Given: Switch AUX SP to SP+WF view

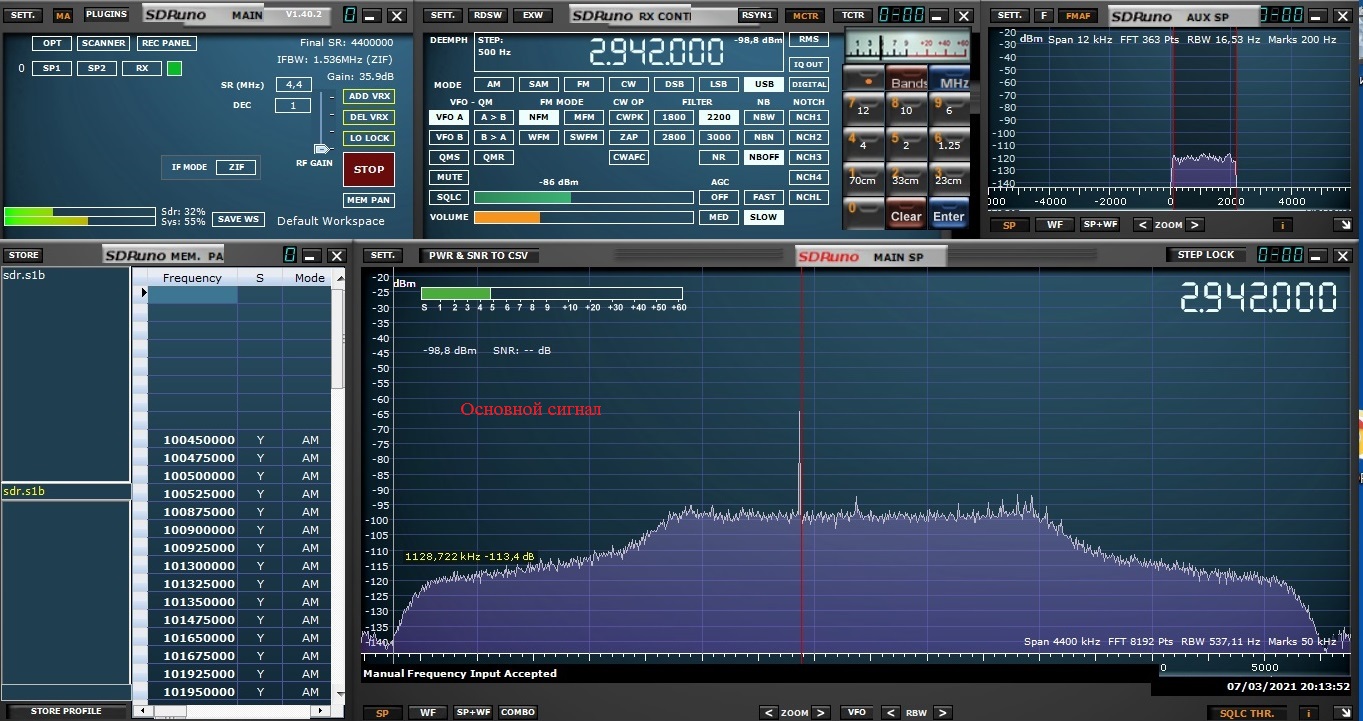Looking at the screenshot, I should point(1100,225).
